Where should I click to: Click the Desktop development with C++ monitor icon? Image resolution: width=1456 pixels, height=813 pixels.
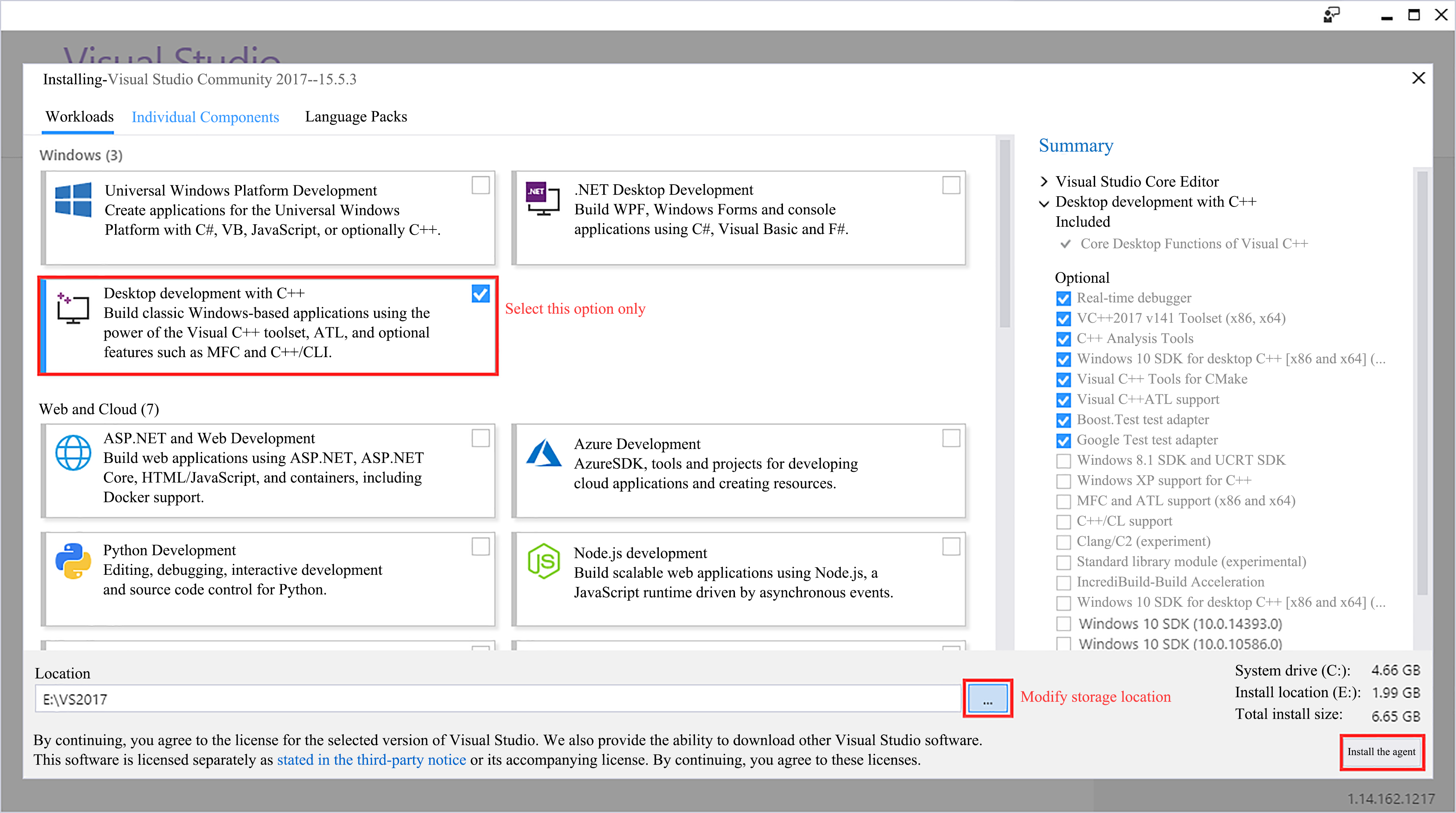tap(73, 307)
